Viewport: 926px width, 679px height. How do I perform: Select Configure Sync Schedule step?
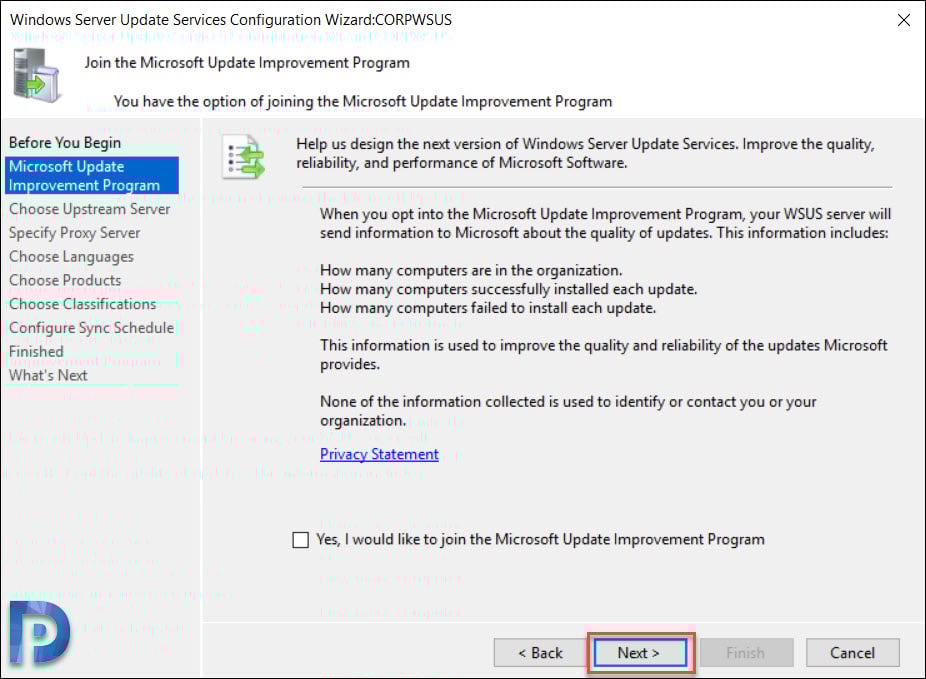click(x=92, y=328)
